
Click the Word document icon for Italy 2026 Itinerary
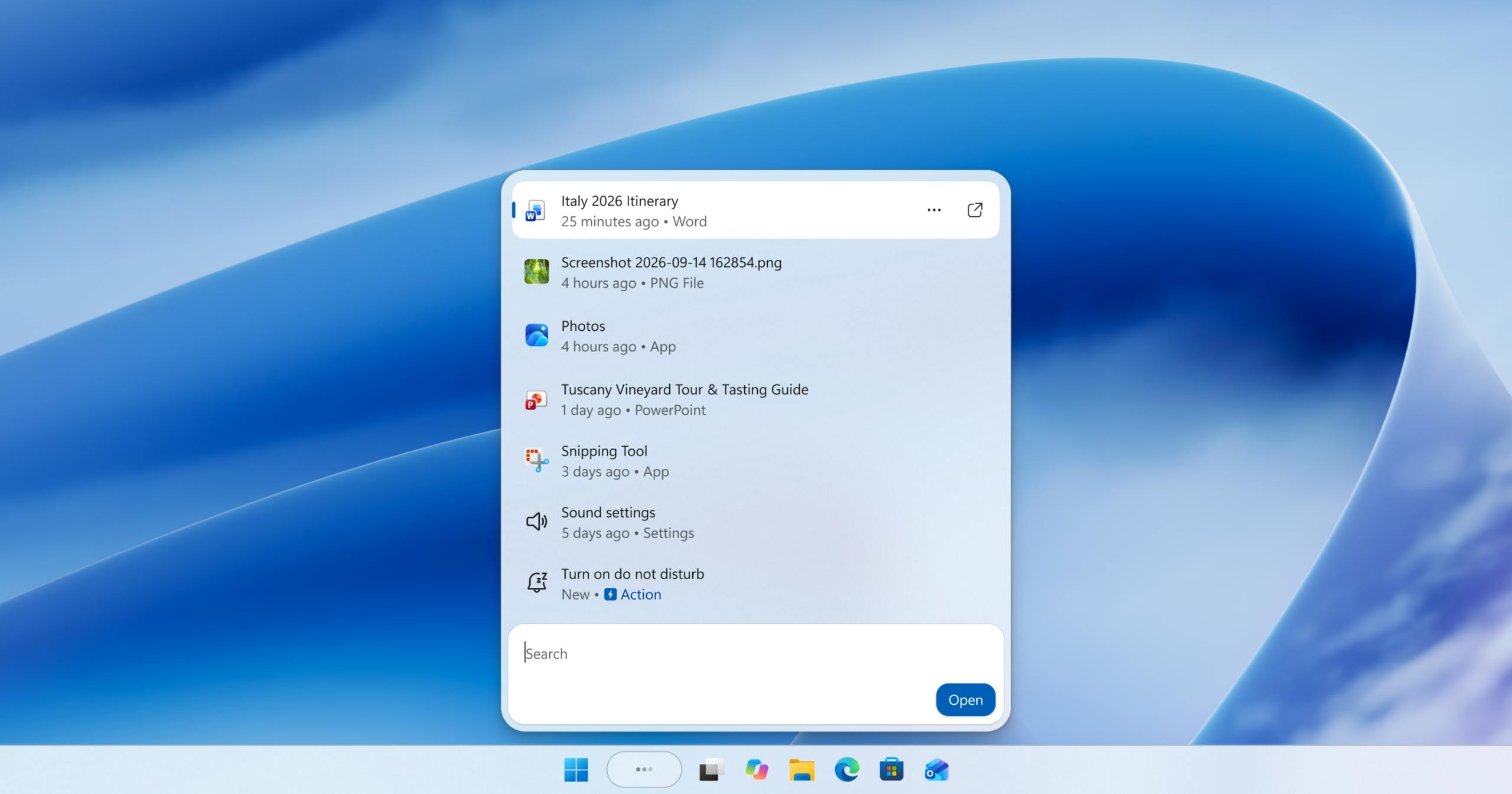tap(536, 210)
